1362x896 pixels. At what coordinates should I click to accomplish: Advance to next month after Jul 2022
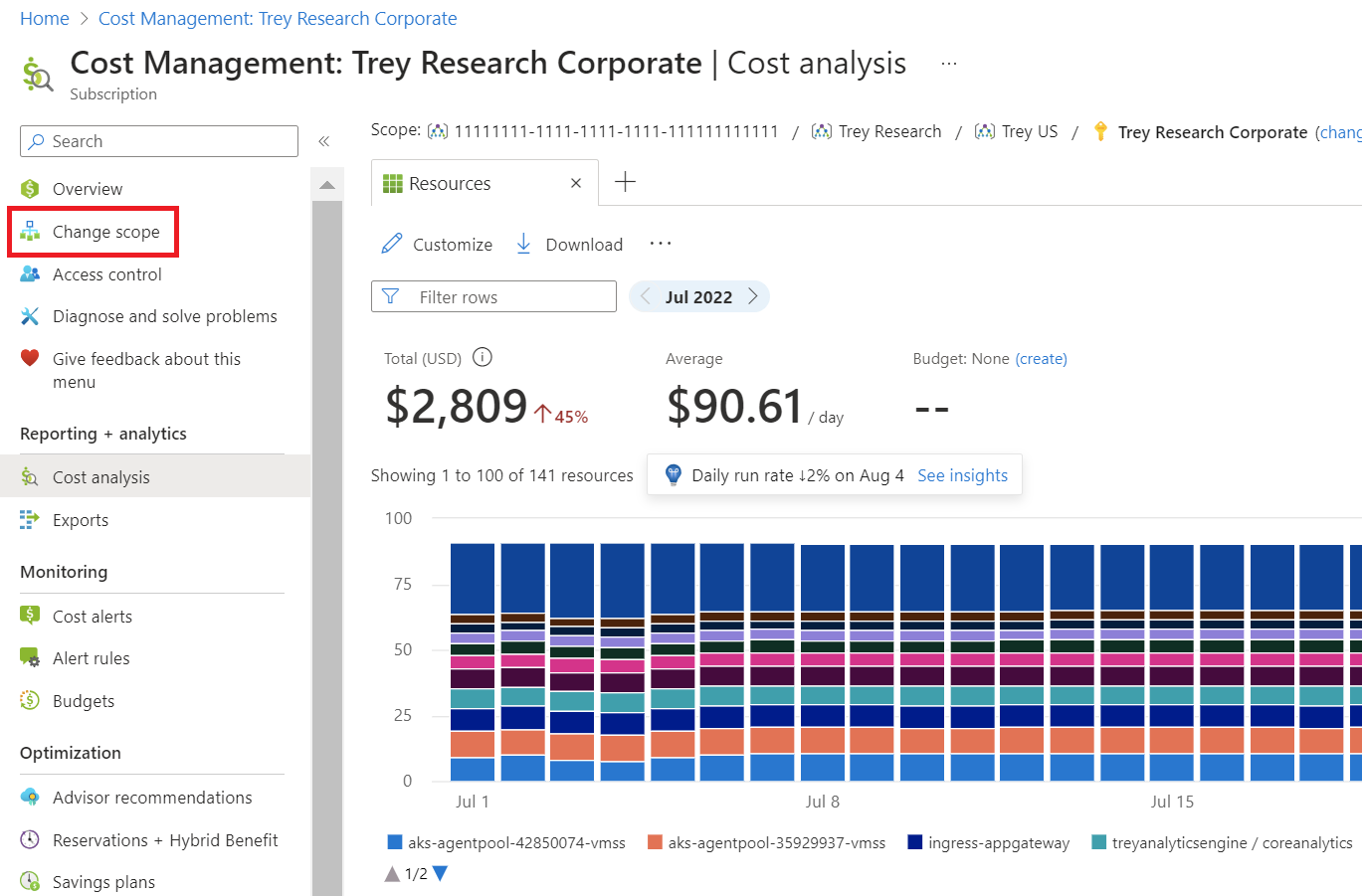(x=753, y=296)
